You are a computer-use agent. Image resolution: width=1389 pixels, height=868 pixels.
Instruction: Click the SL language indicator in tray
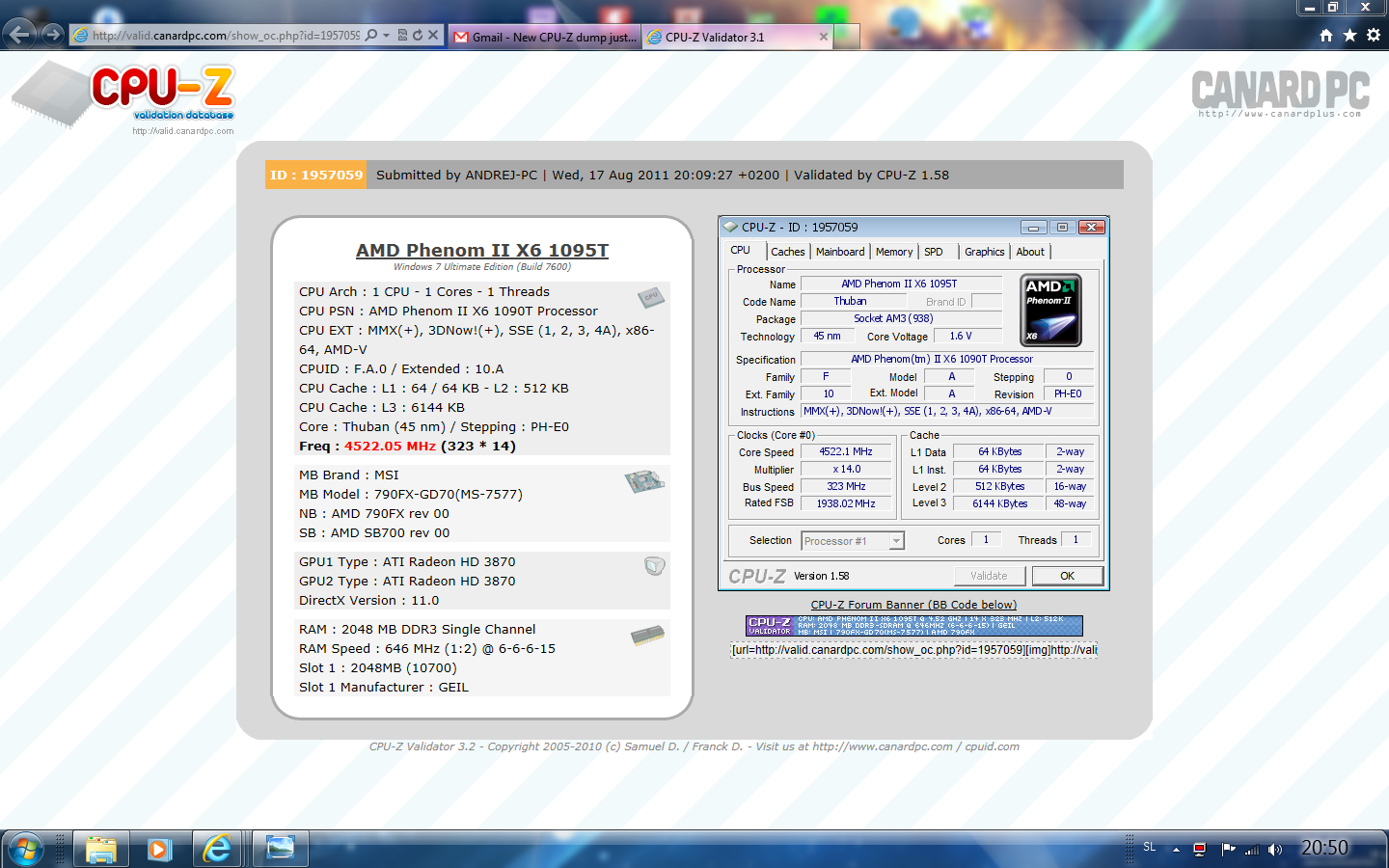pos(1150,848)
